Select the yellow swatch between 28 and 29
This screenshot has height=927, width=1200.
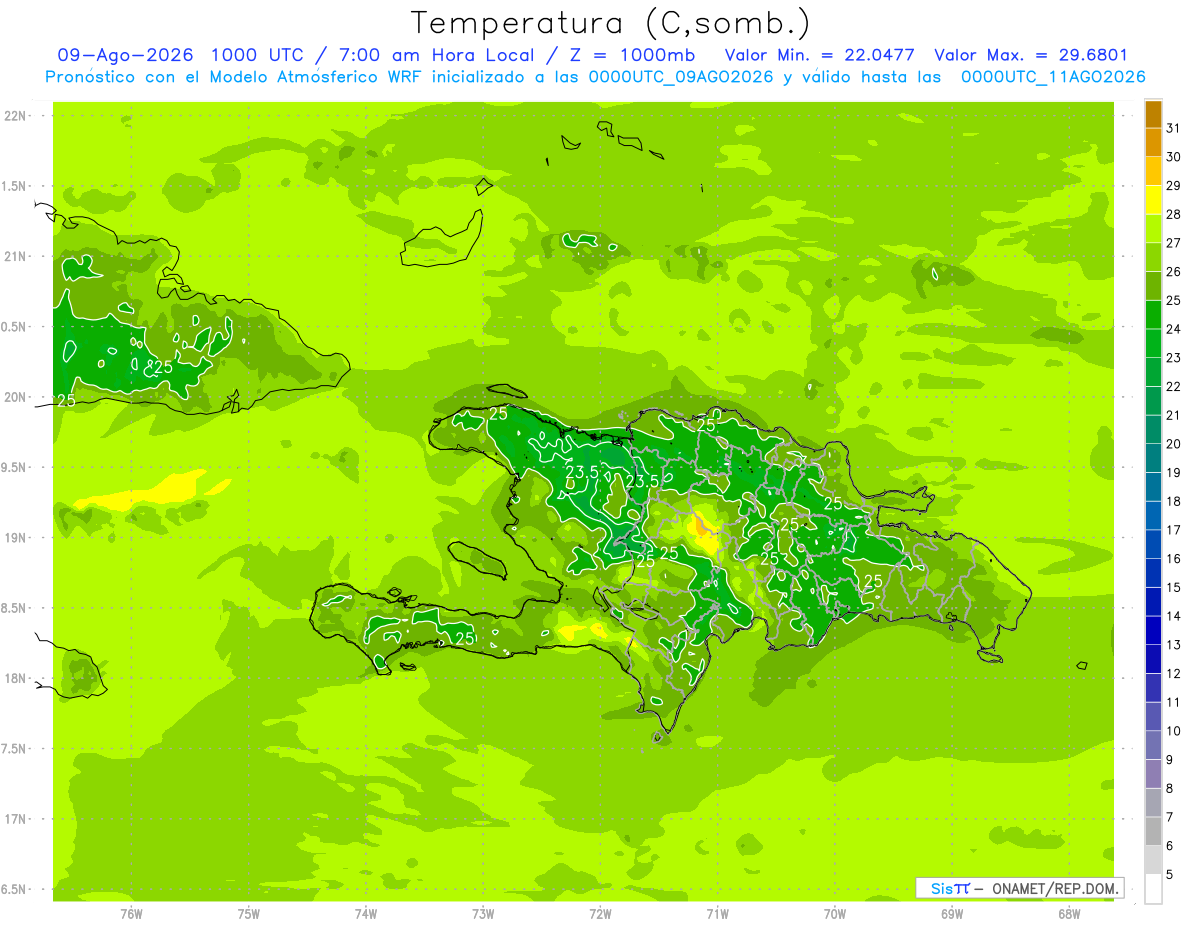pyautogui.click(x=1153, y=200)
